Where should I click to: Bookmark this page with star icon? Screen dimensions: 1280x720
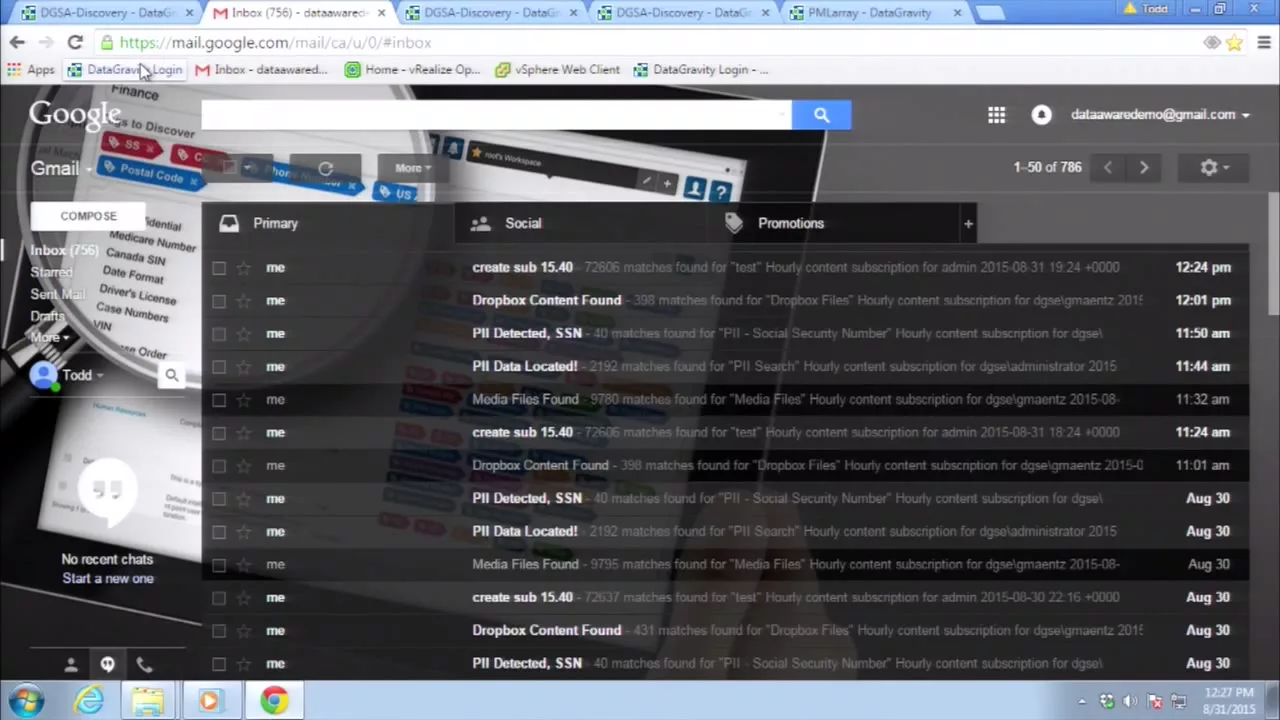pos(1235,42)
